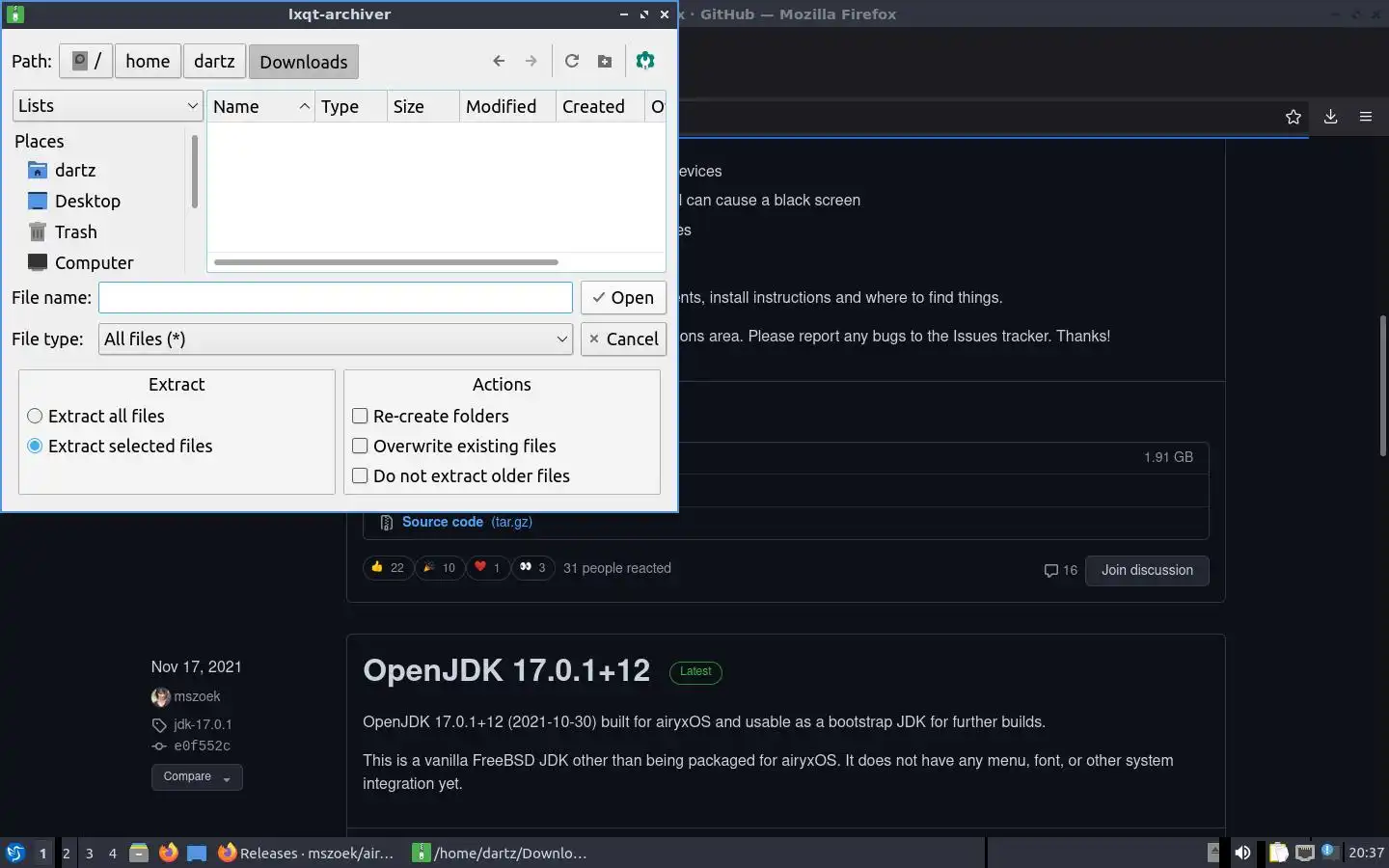Viewport: 1389px width, 868px height.
Task: Sort files by the Size column
Action: point(423,106)
